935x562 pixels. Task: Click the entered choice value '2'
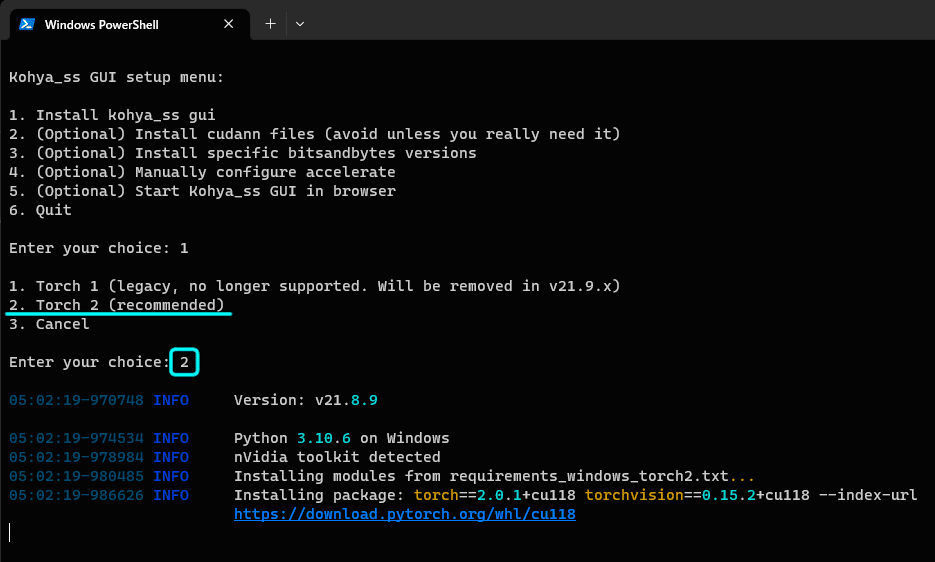184,362
